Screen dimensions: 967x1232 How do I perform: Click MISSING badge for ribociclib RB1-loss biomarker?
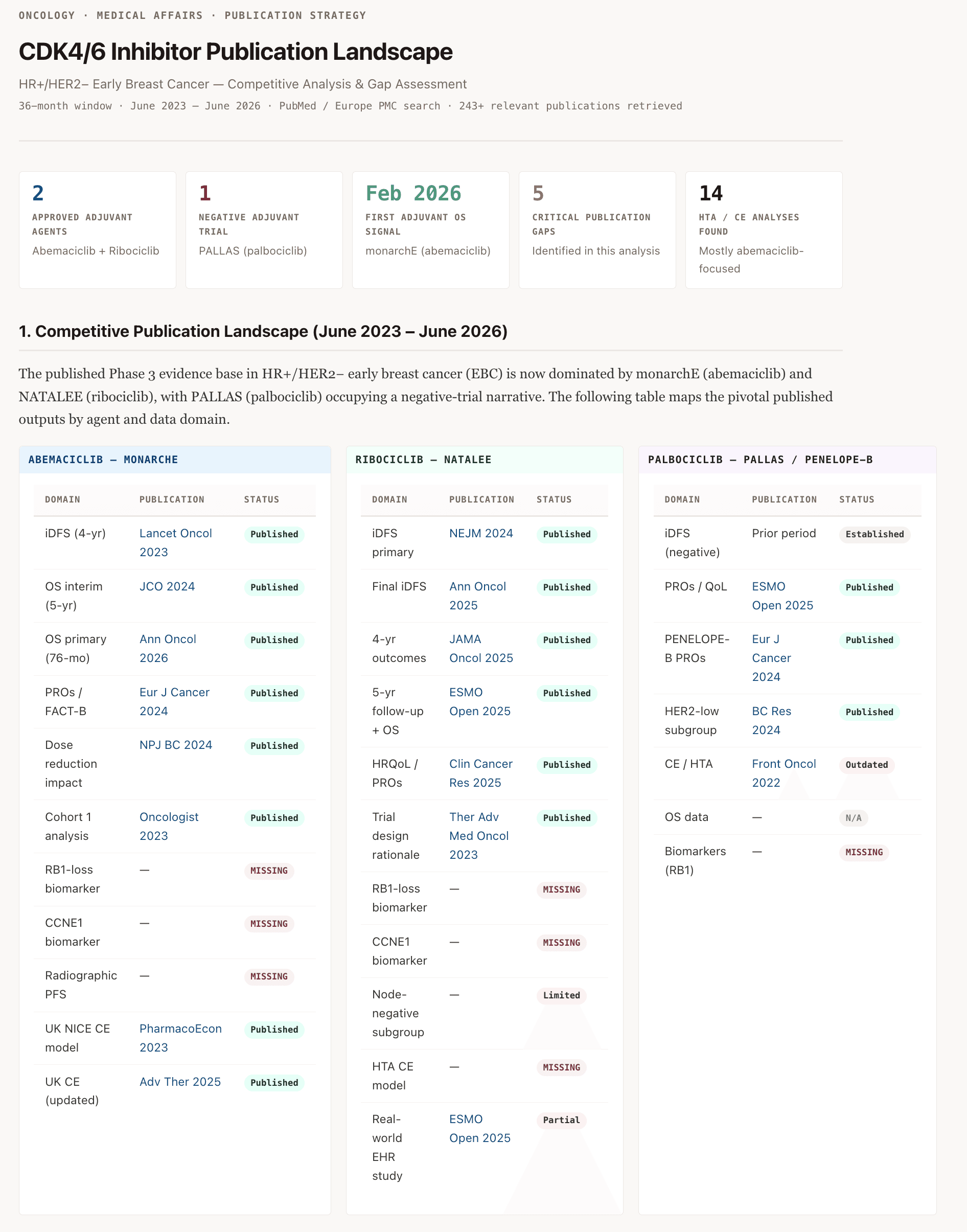pos(561,890)
